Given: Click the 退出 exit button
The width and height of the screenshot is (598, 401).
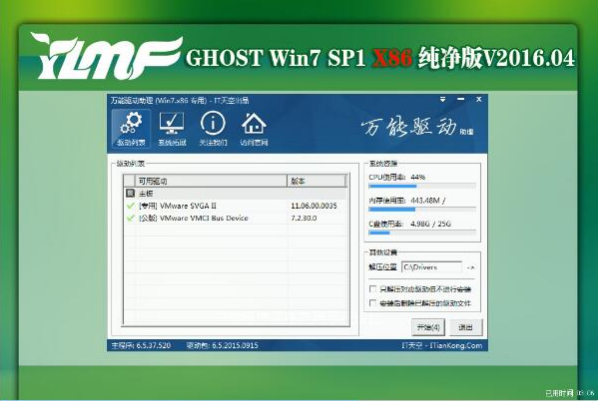Looking at the screenshot, I should pos(466,327).
